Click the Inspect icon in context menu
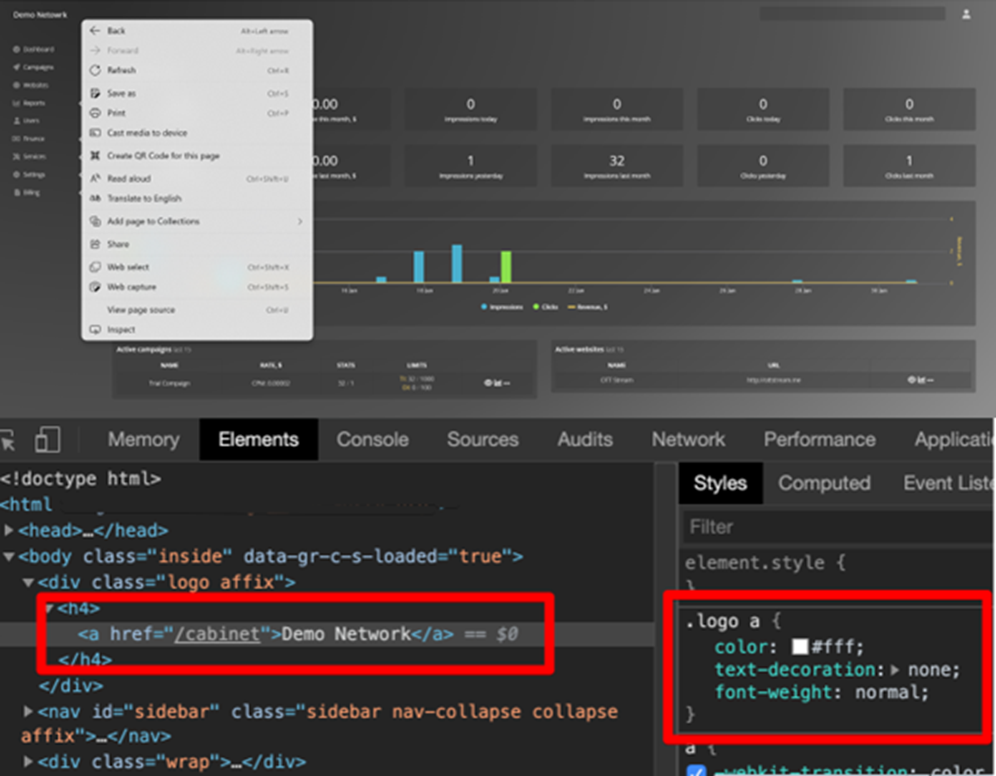The width and height of the screenshot is (996, 776). click(95, 330)
